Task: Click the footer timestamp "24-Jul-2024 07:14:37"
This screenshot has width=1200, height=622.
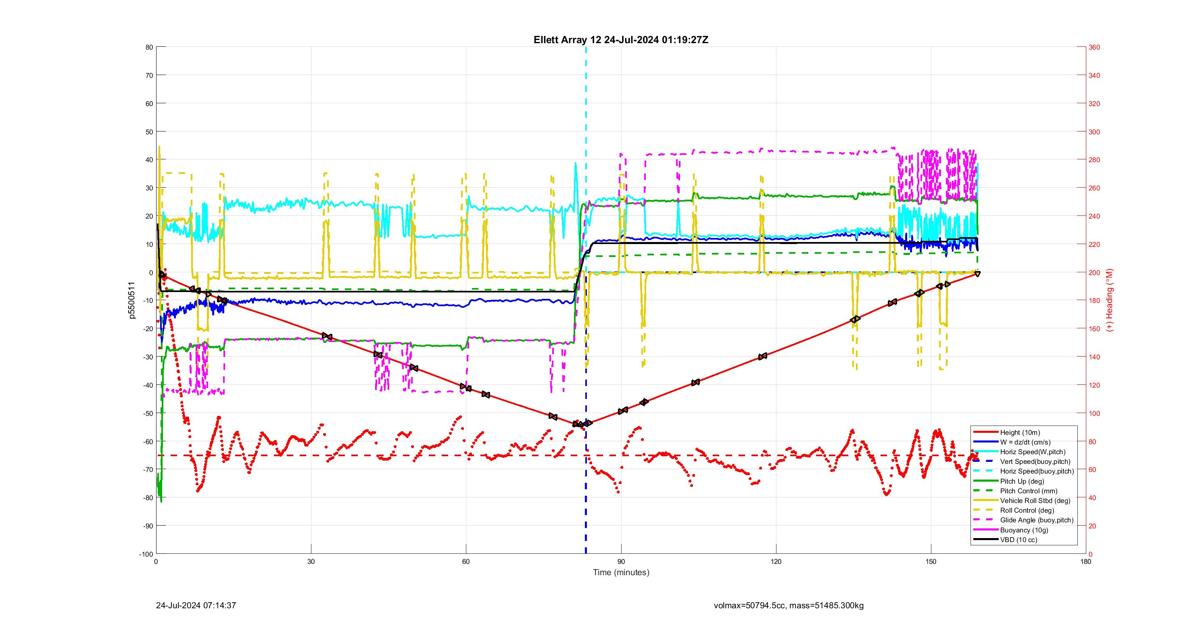Action: coord(196,605)
